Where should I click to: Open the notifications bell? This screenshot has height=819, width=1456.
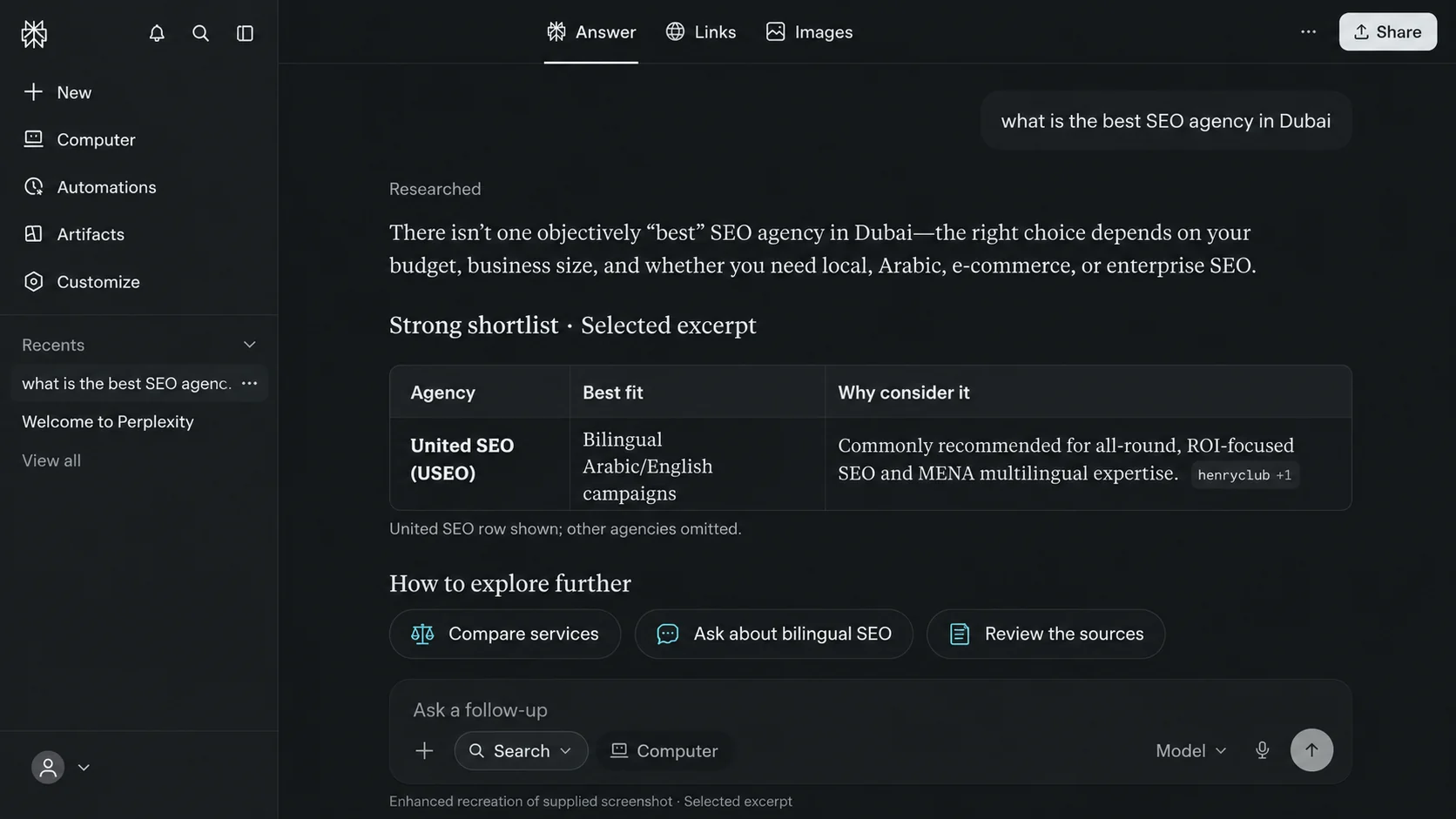[x=157, y=33]
